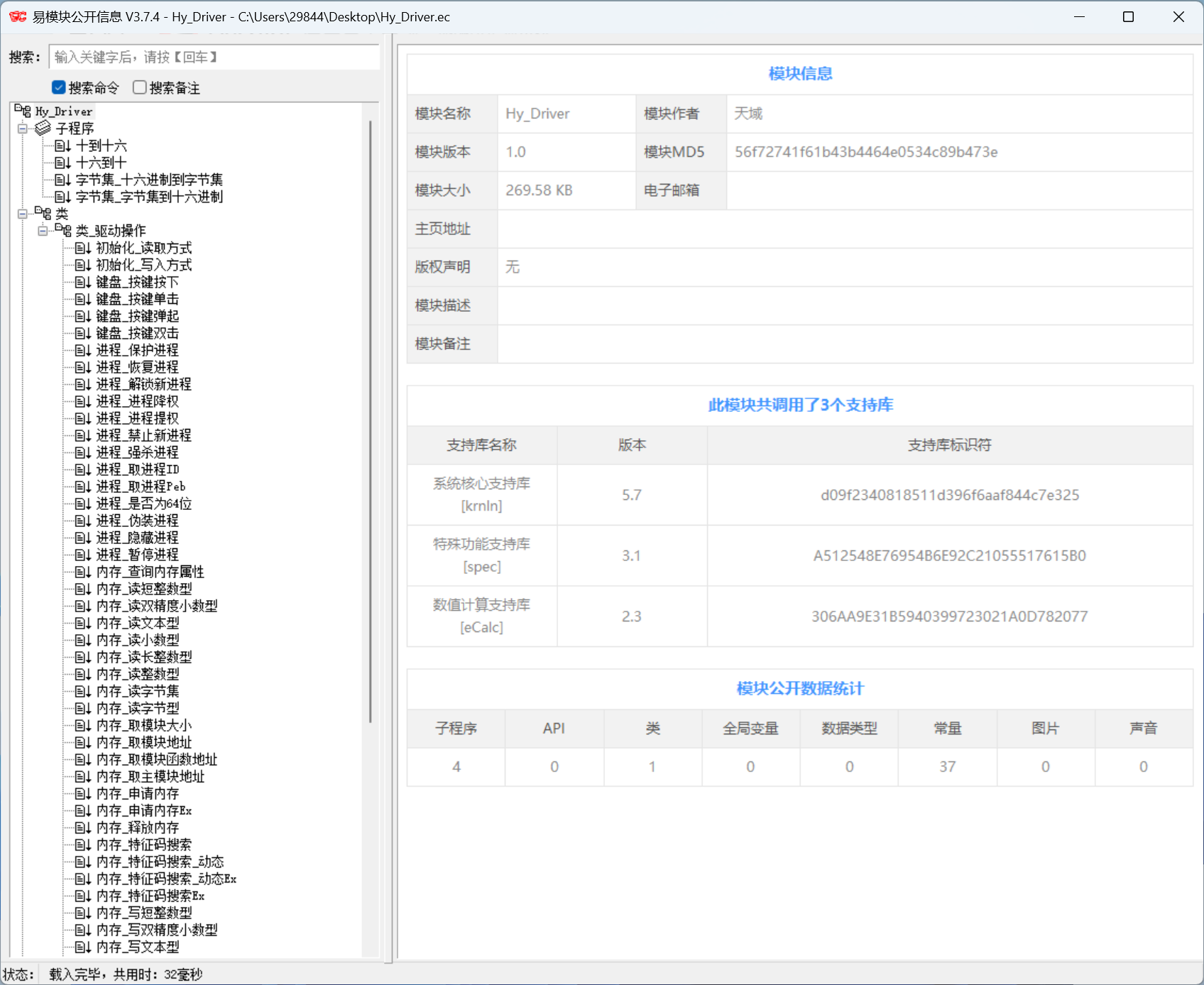
Task: Click the icon next to 进程_解锁新进程
Action: click(x=83, y=384)
